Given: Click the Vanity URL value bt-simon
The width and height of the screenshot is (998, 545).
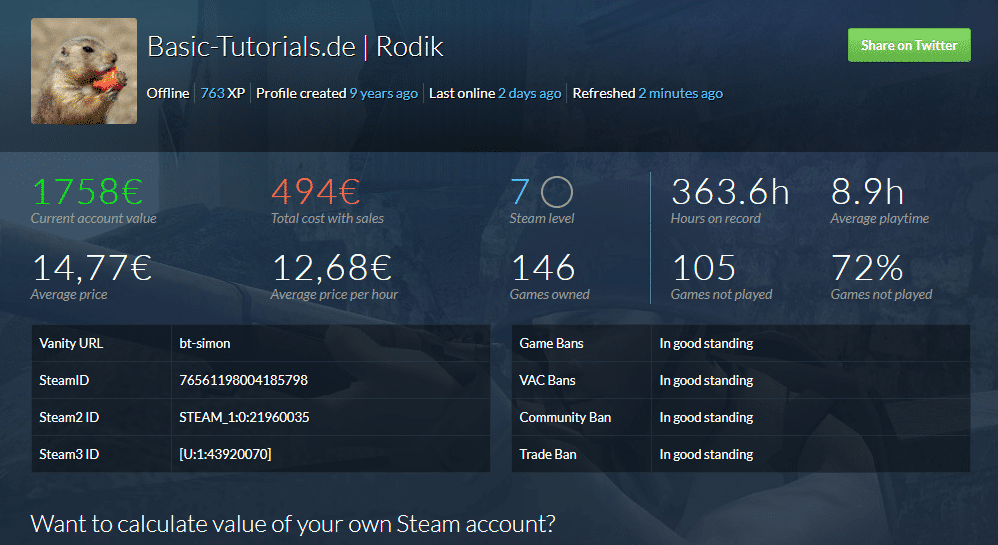Looking at the screenshot, I should tap(205, 343).
